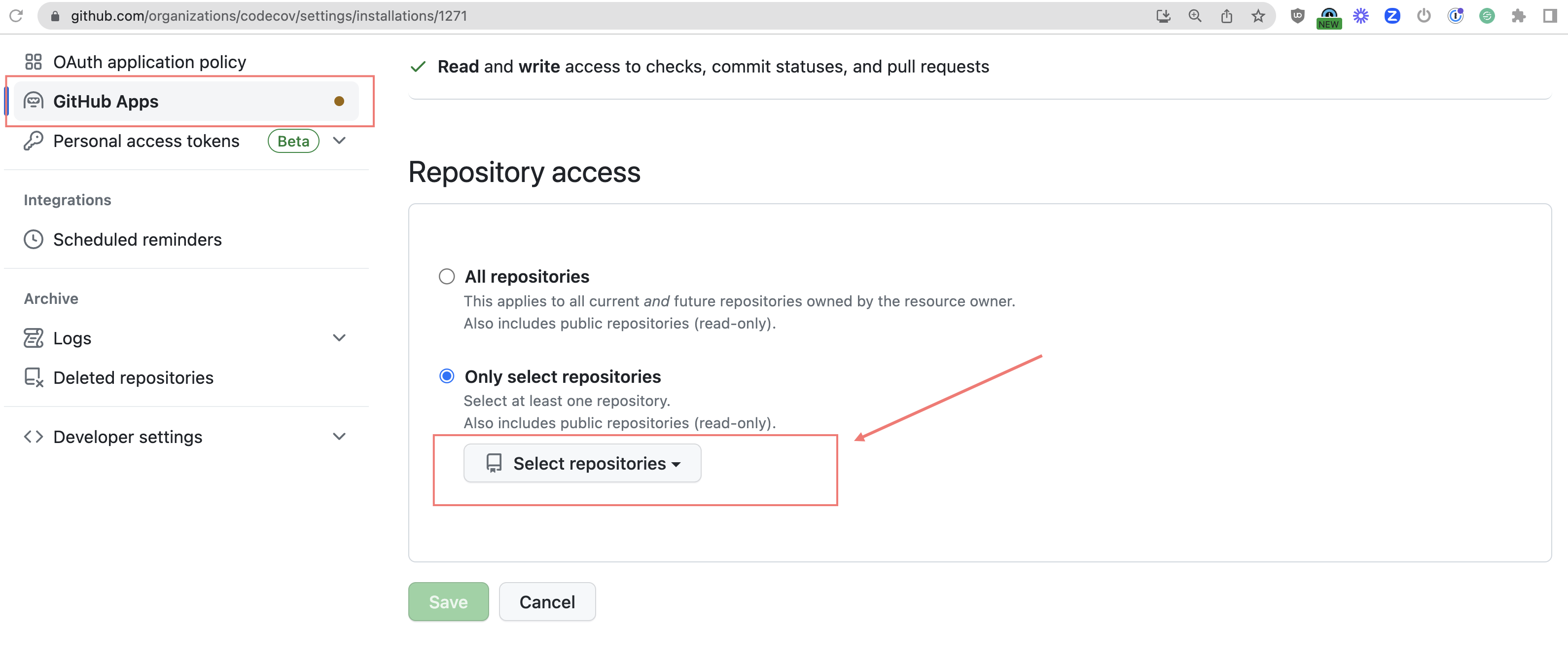Open the browser side panel icon
Image resolution: width=1568 pixels, height=665 pixels.
click(x=1550, y=16)
